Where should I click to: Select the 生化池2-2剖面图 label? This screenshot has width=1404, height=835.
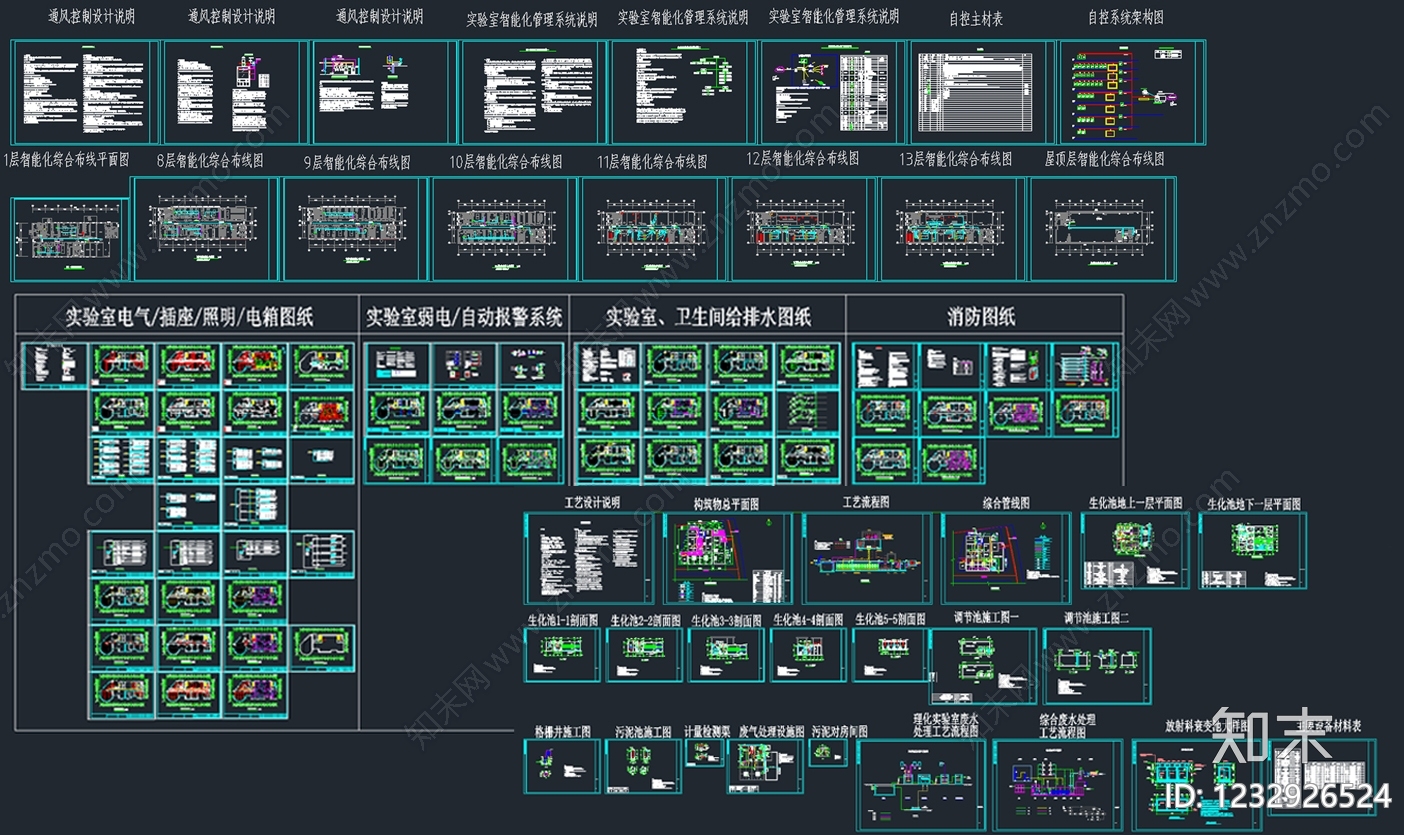tap(645, 620)
